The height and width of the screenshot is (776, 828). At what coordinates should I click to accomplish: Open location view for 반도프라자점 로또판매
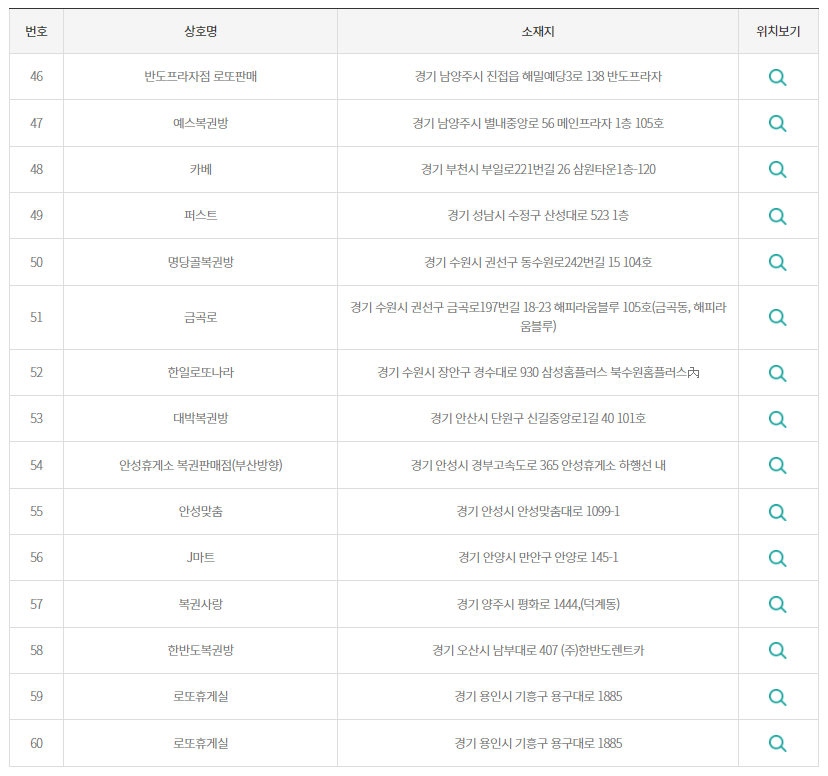pyautogui.click(x=777, y=77)
